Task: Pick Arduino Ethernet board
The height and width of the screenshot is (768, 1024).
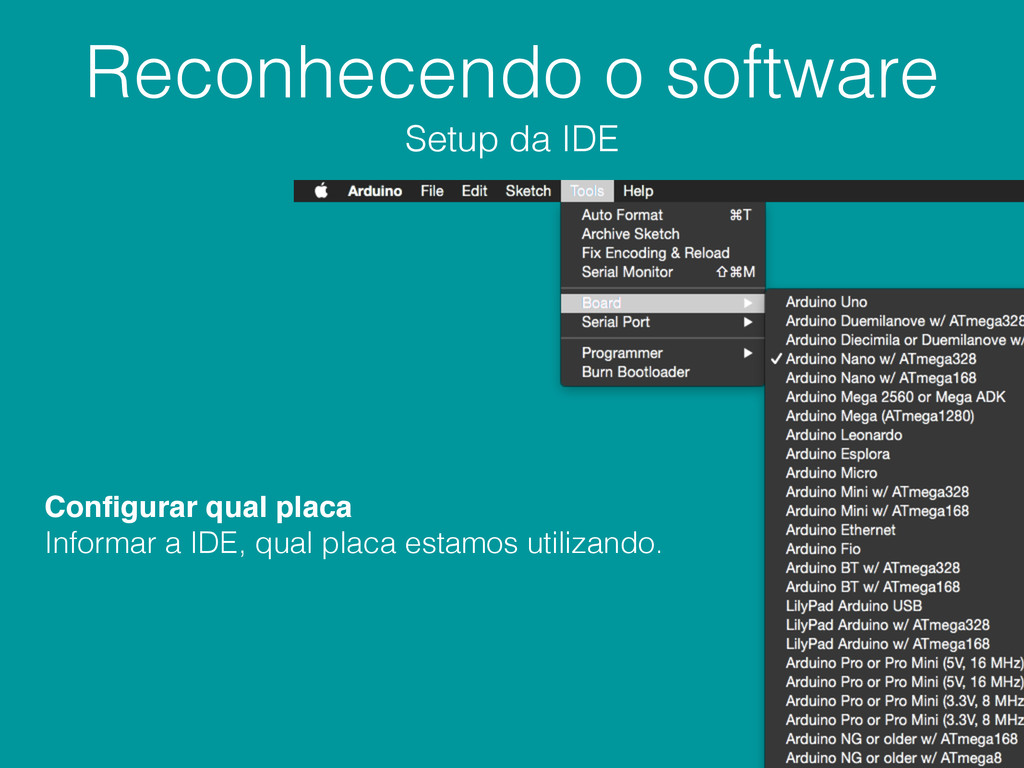Action: click(x=895, y=530)
